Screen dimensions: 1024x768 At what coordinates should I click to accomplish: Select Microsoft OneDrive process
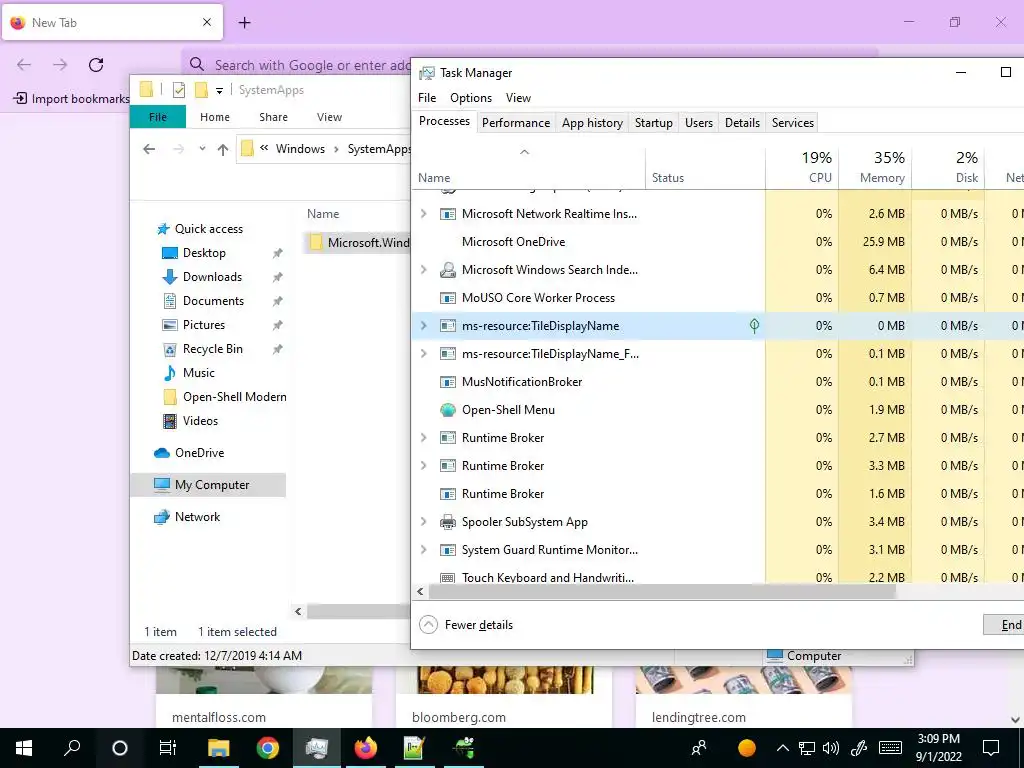[x=513, y=242]
